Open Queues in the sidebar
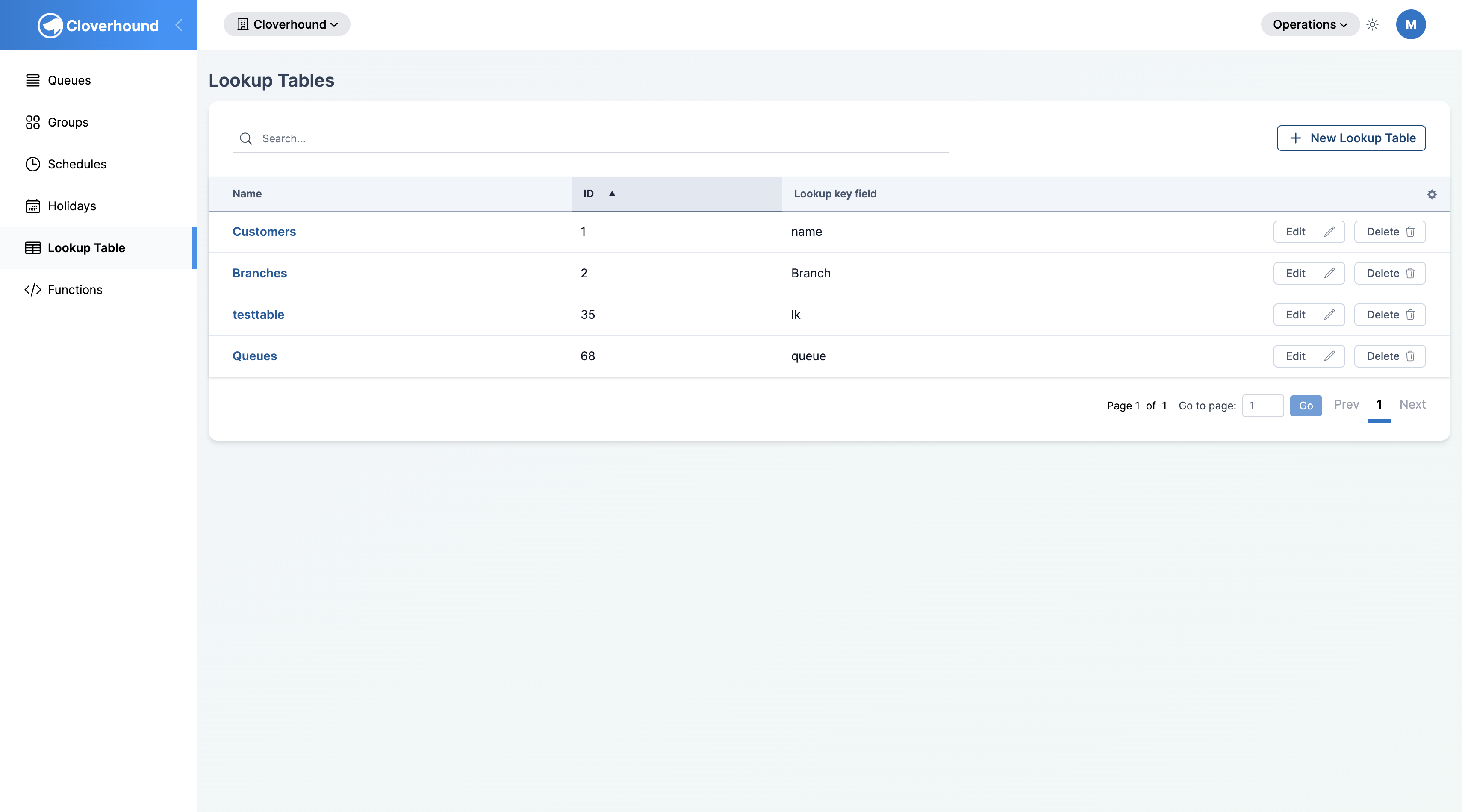This screenshot has height=812, width=1462. click(98, 81)
